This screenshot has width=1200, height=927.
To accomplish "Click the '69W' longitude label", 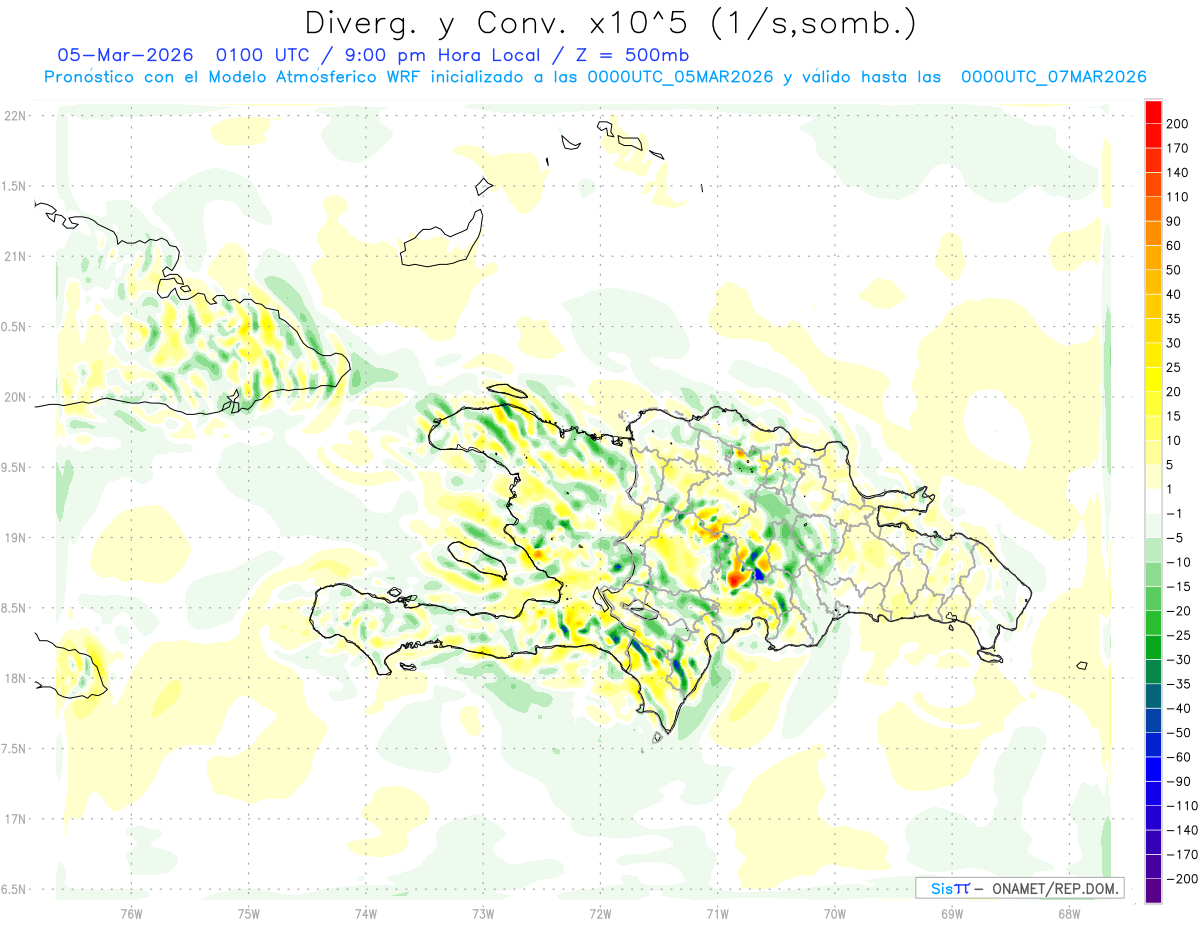I will pos(951,913).
